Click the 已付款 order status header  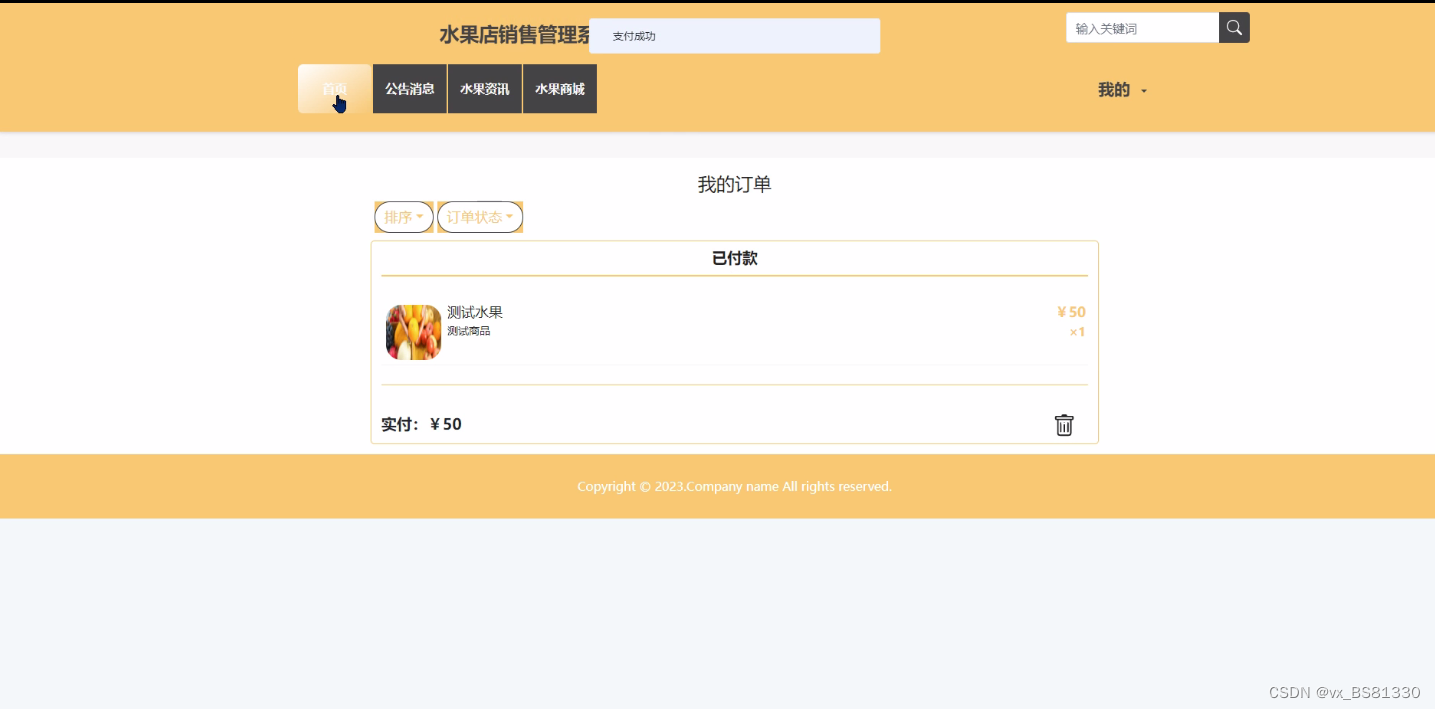(735, 258)
